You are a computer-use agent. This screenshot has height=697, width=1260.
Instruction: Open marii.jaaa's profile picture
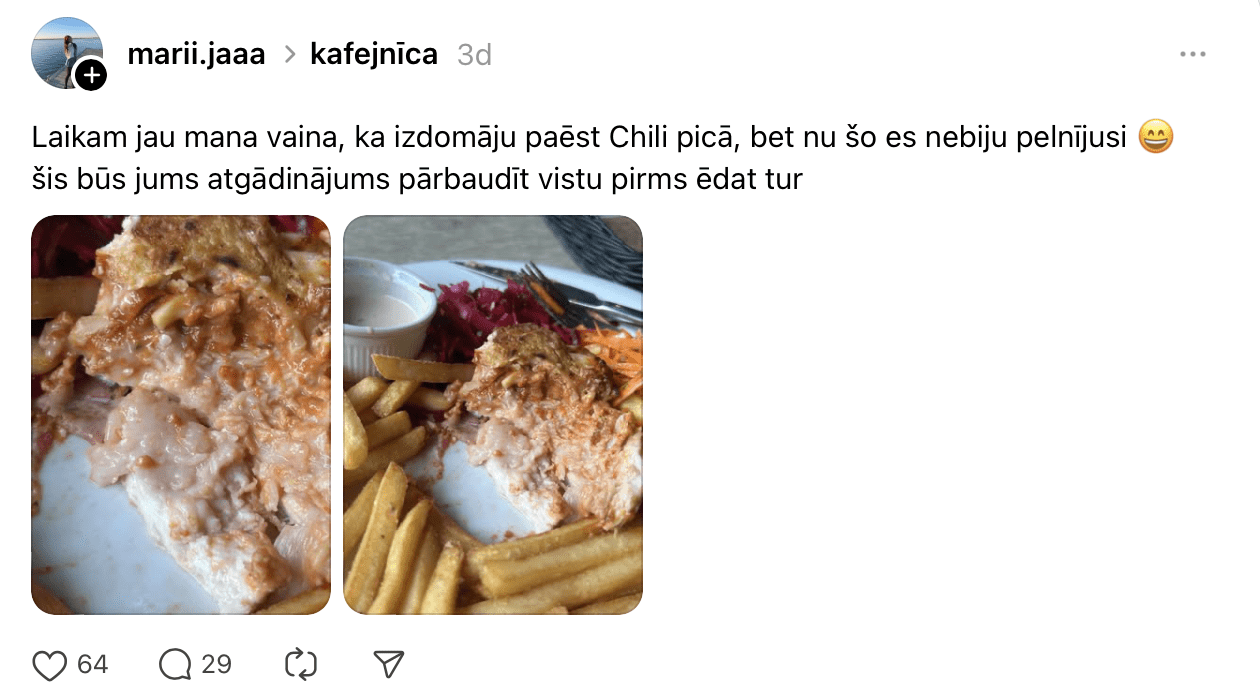(66, 52)
